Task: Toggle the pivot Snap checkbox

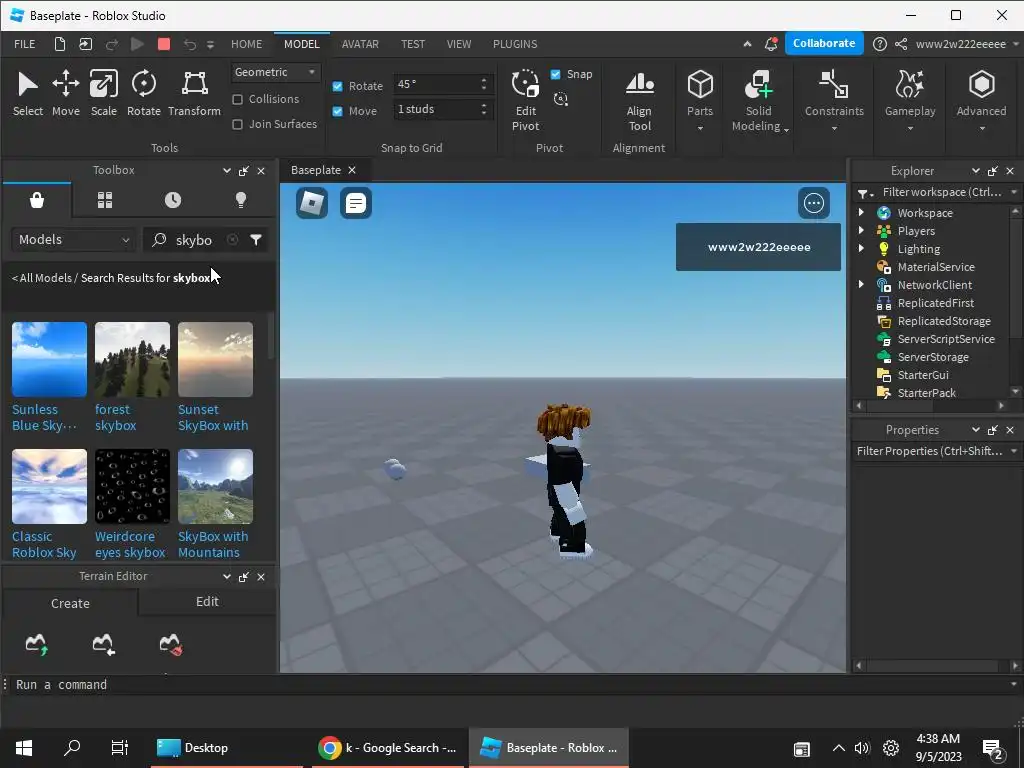Action: coord(556,74)
